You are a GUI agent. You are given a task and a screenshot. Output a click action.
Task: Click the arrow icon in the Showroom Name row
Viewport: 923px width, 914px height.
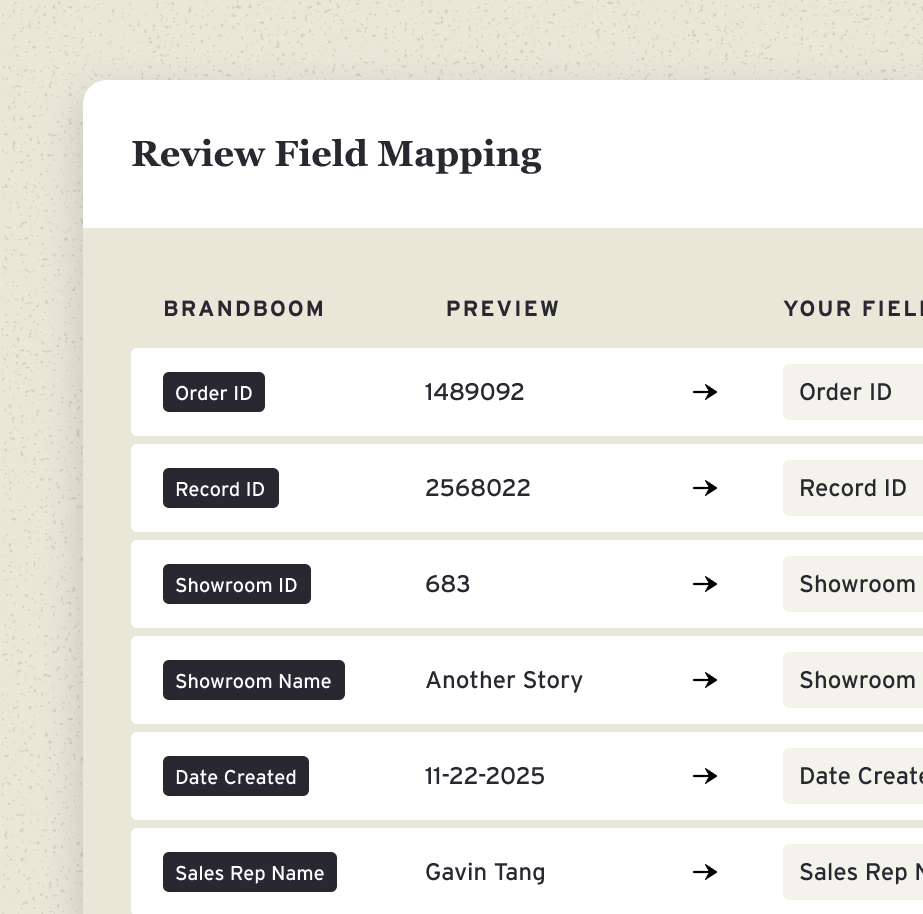pos(705,680)
